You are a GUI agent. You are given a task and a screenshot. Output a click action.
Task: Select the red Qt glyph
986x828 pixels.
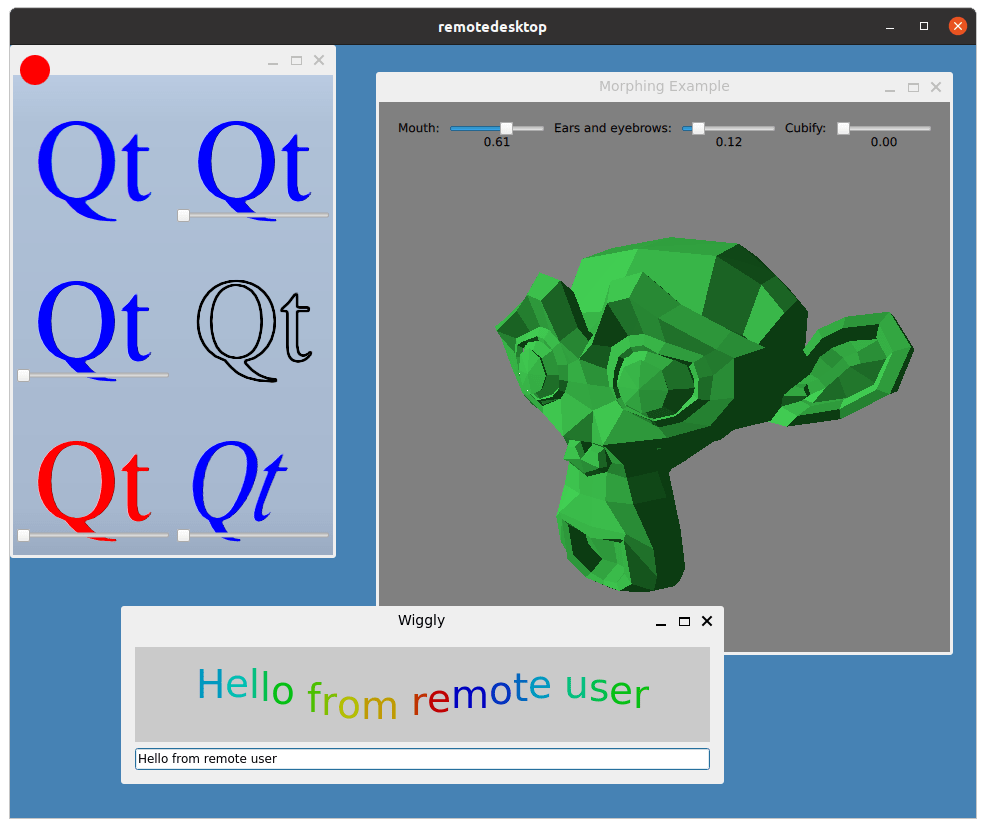pyautogui.click(x=93, y=485)
